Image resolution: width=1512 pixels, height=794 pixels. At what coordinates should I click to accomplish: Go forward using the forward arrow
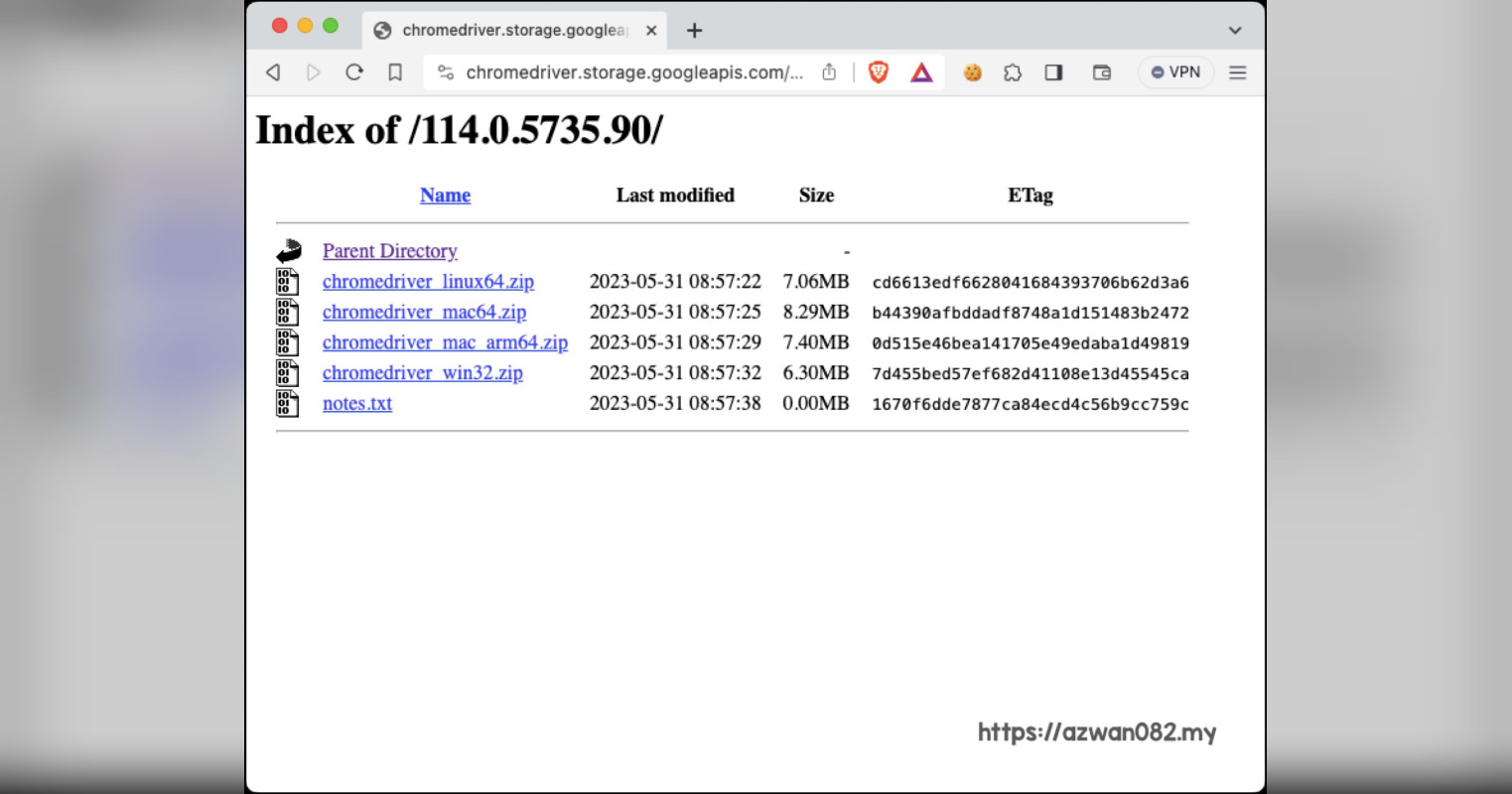tap(314, 72)
